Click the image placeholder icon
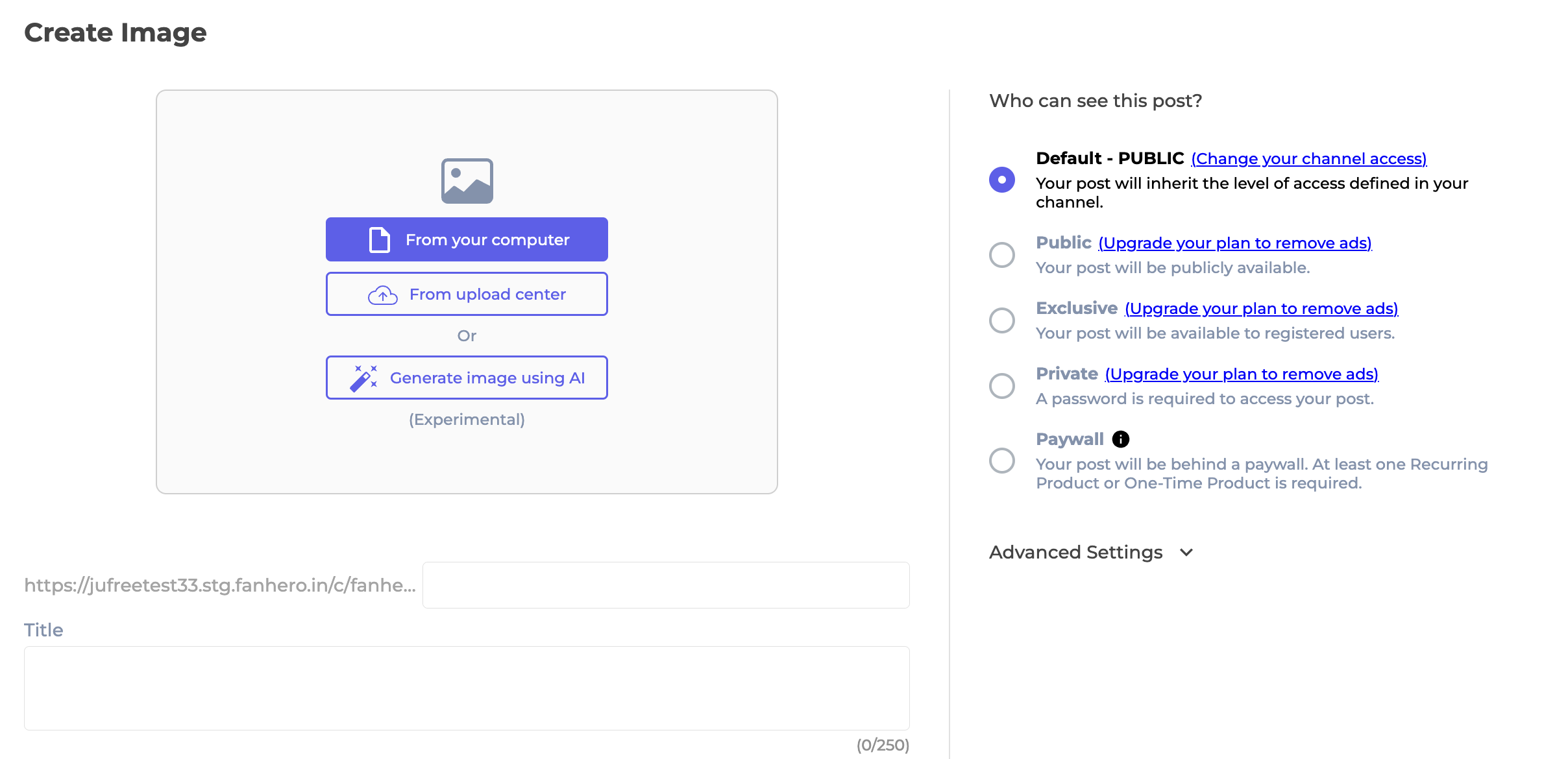Image resolution: width=1568 pixels, height=759 pixels. pyautogui.click(x=467, y=180)
